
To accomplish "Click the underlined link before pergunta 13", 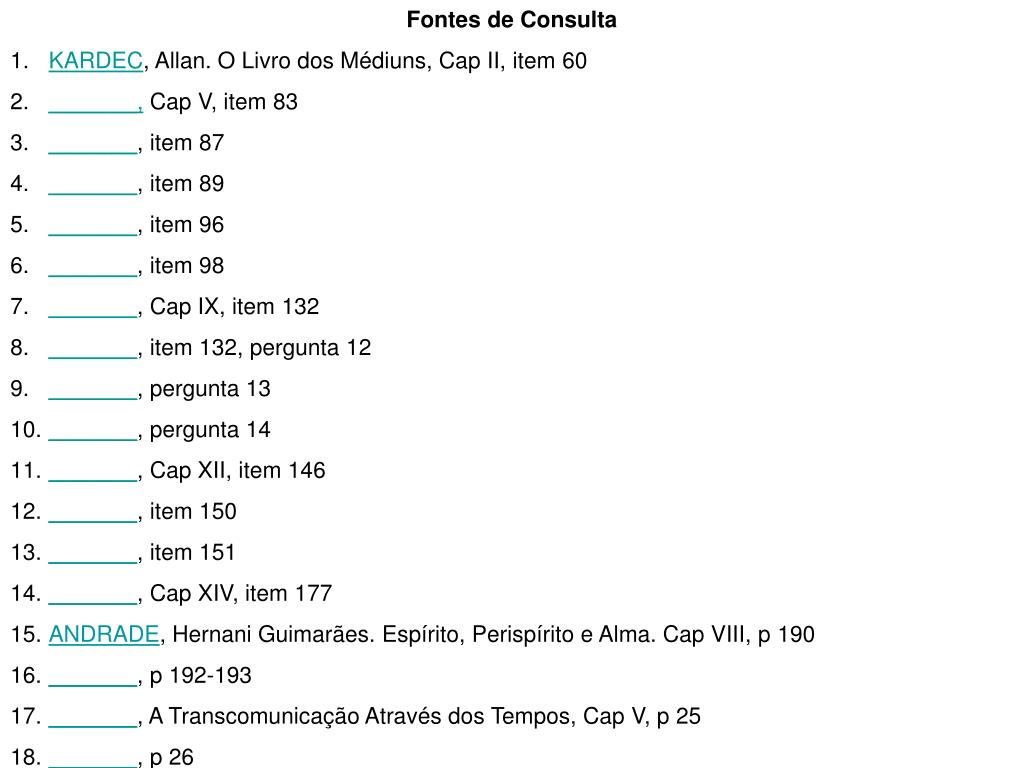I will tap(93, 391).
